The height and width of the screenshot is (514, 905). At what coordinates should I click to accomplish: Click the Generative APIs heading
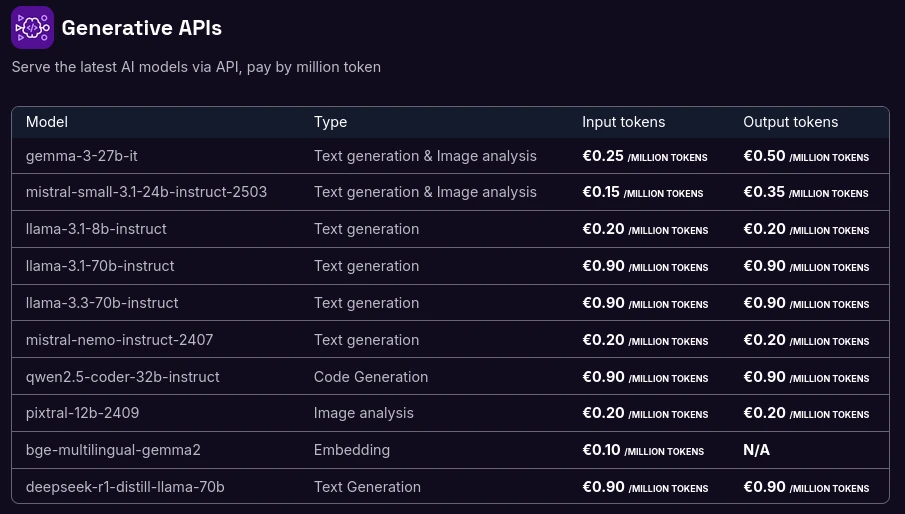tap(141, 28)
